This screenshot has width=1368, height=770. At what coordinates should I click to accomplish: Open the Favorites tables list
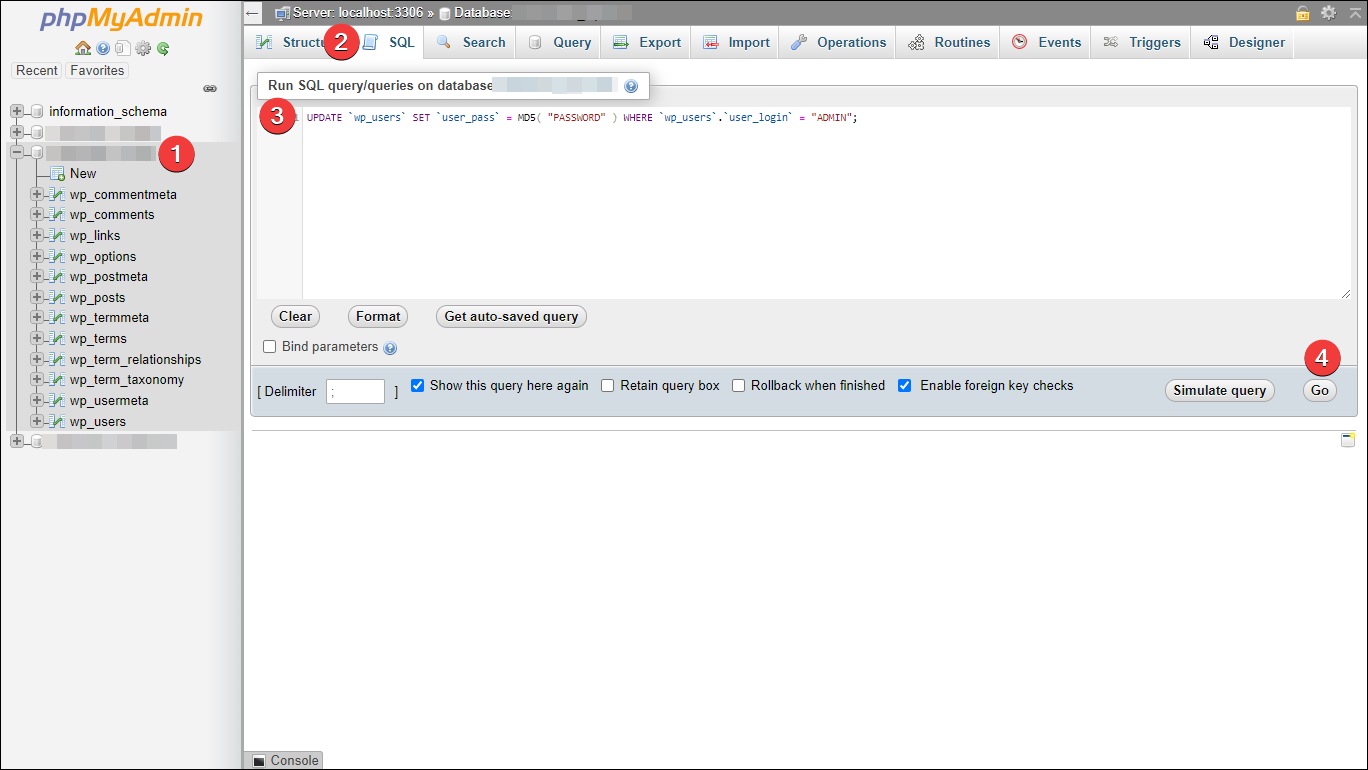click(97, 70)
